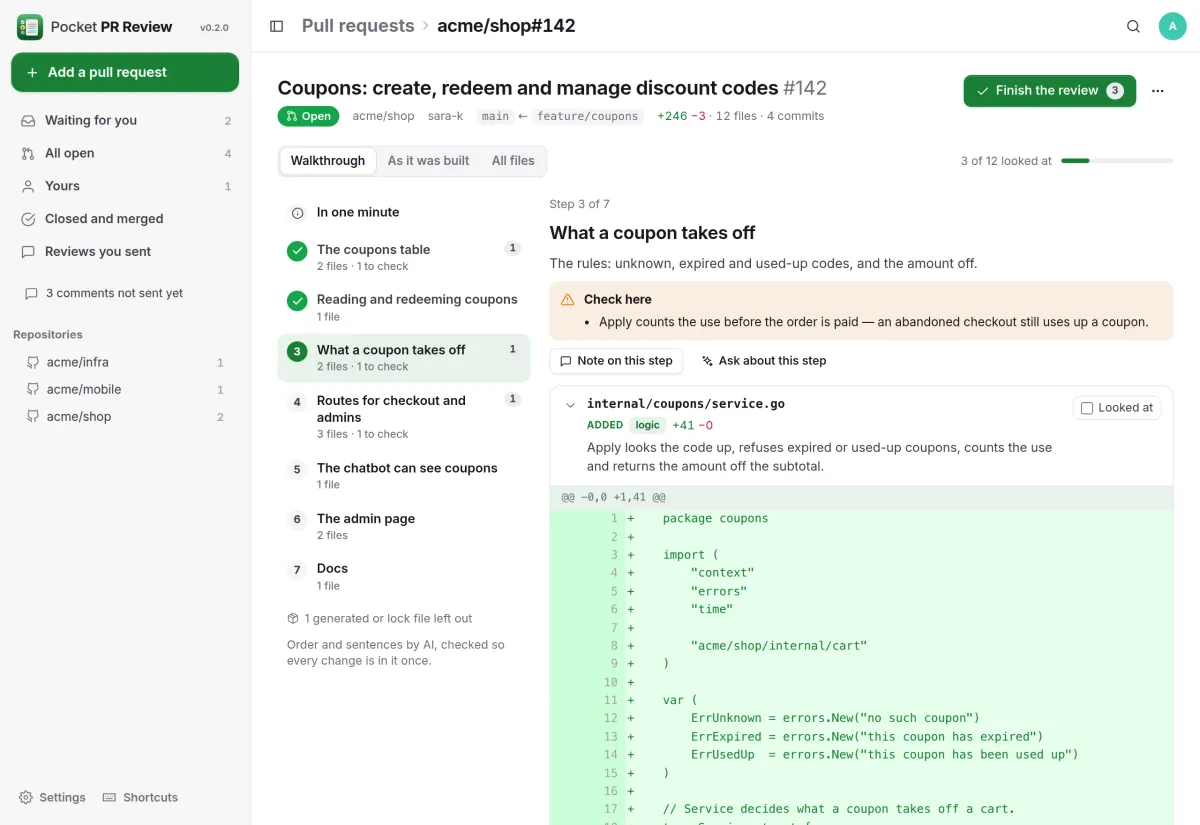
Task: Select the acme/shop repository in sidebar
Action: [x=125, y=416]
